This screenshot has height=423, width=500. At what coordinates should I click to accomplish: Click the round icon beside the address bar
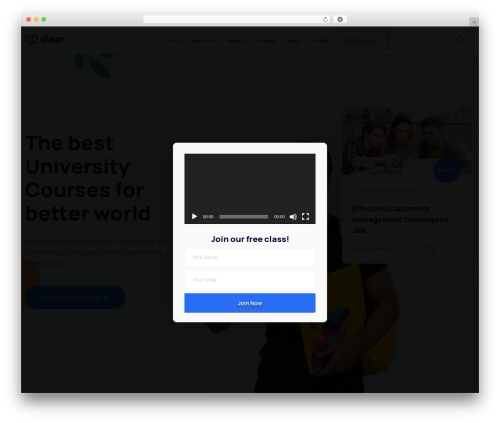pyautogui.click(x=340, y=19)
